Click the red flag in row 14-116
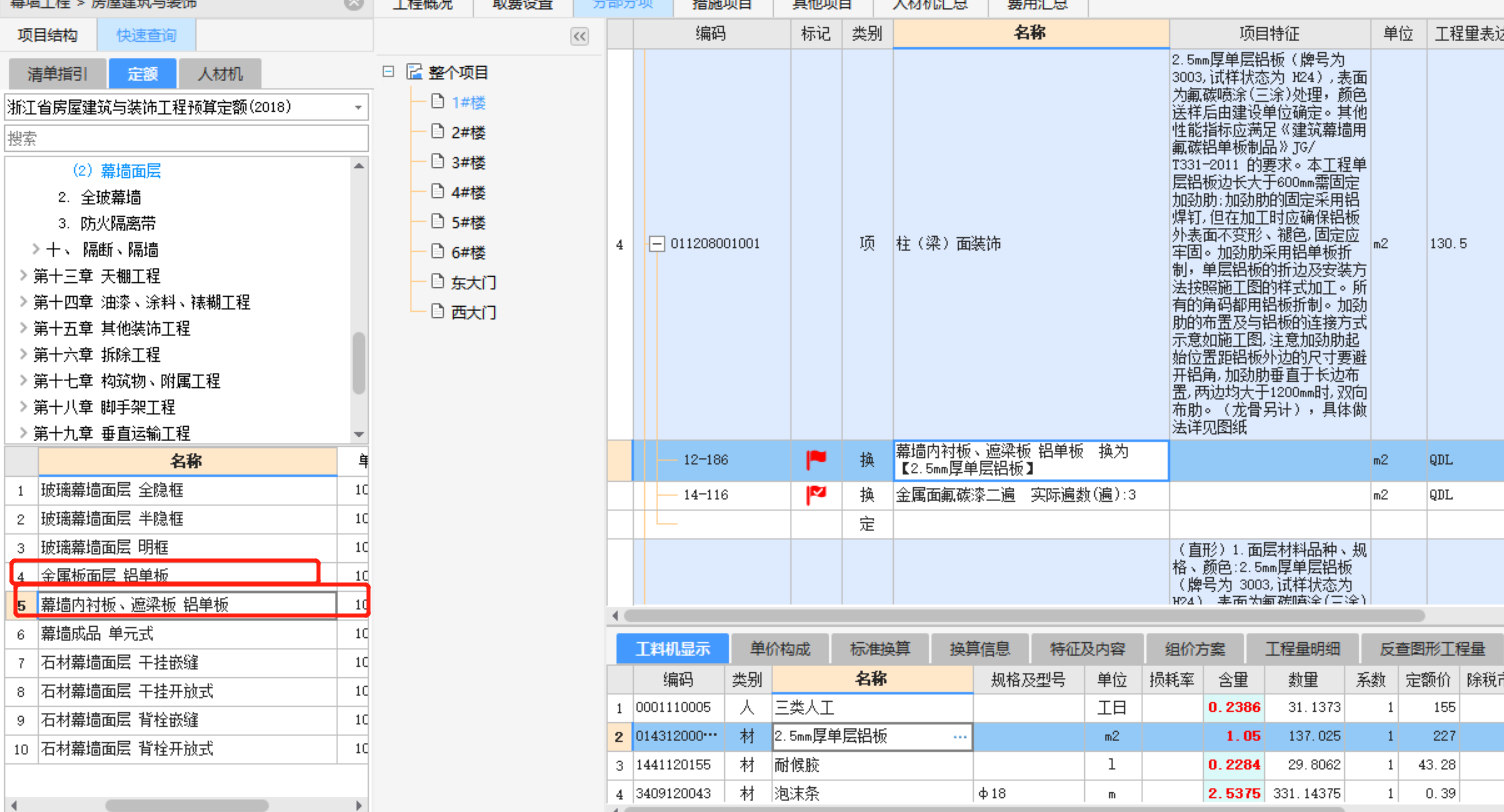The height and width of the screenshot is (812, 1504). [x=816, y=494]
